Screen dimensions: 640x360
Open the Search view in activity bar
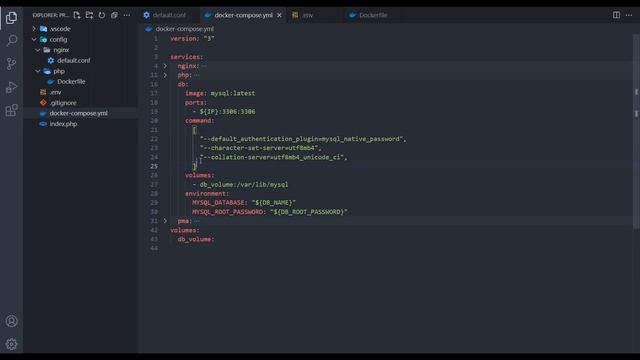pyautogui.click(x=11, y=40)
